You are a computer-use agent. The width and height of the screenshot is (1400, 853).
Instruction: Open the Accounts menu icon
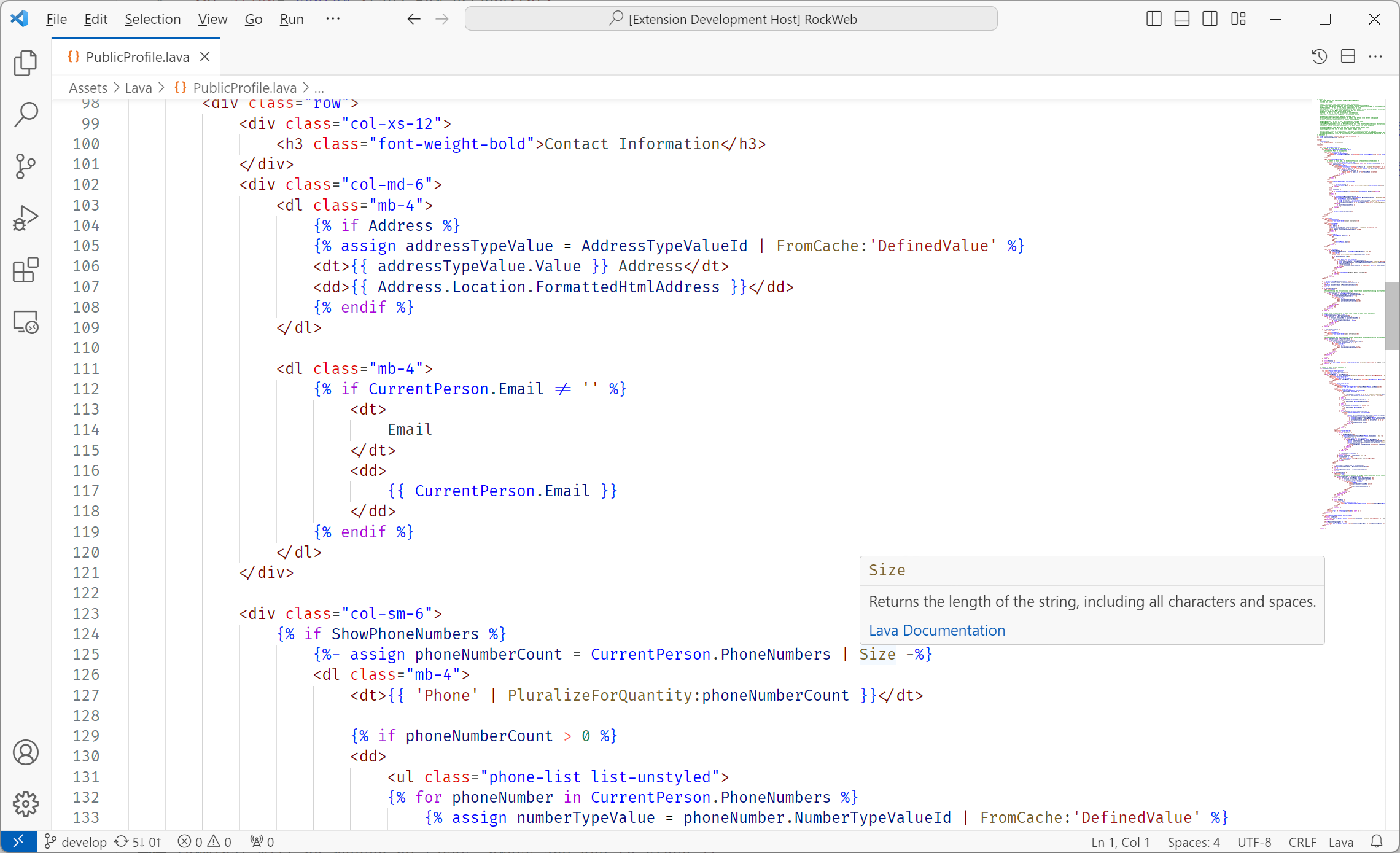pos(25,752)
